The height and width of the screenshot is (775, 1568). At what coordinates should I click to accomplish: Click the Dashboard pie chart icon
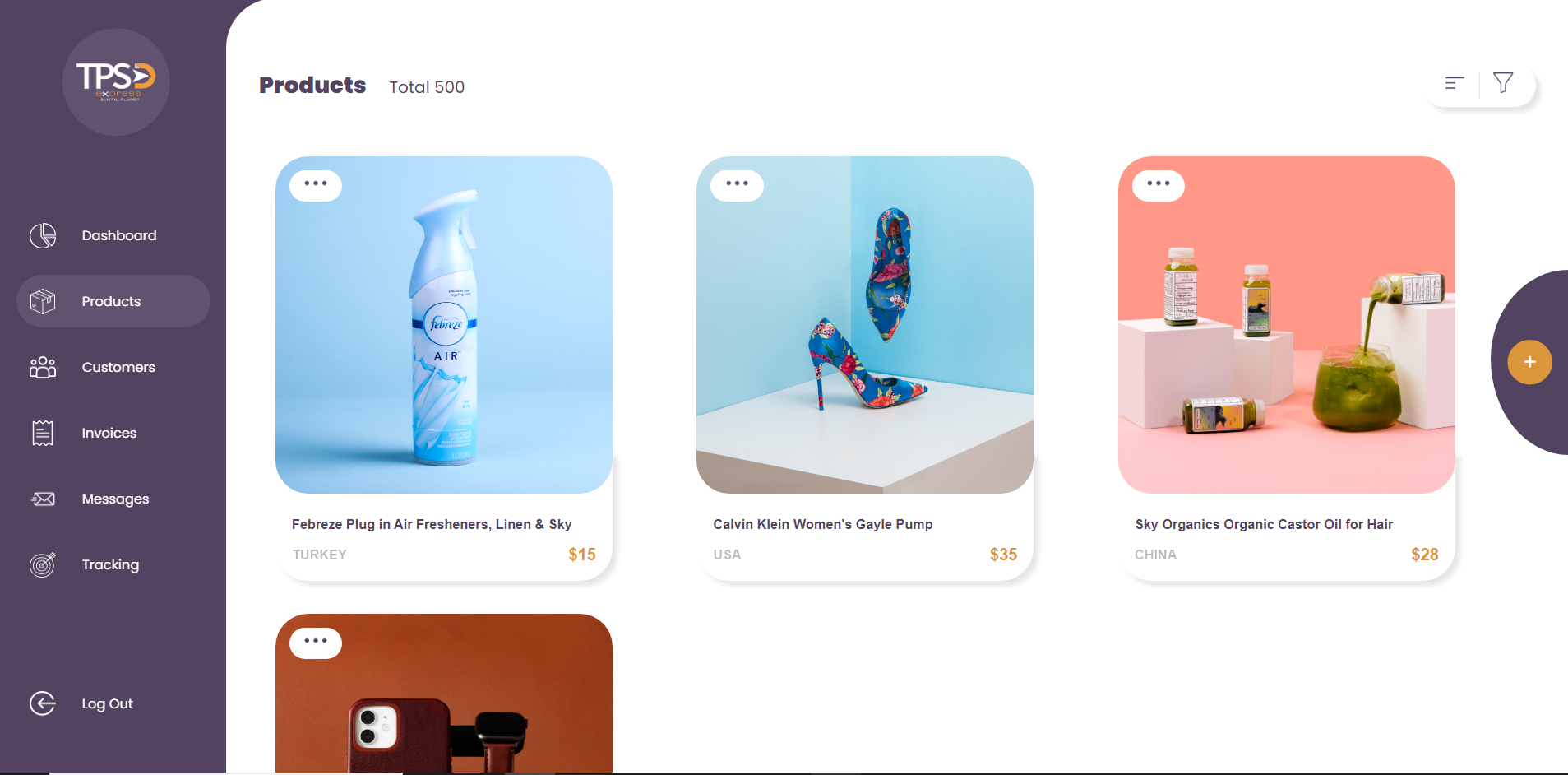43,235
